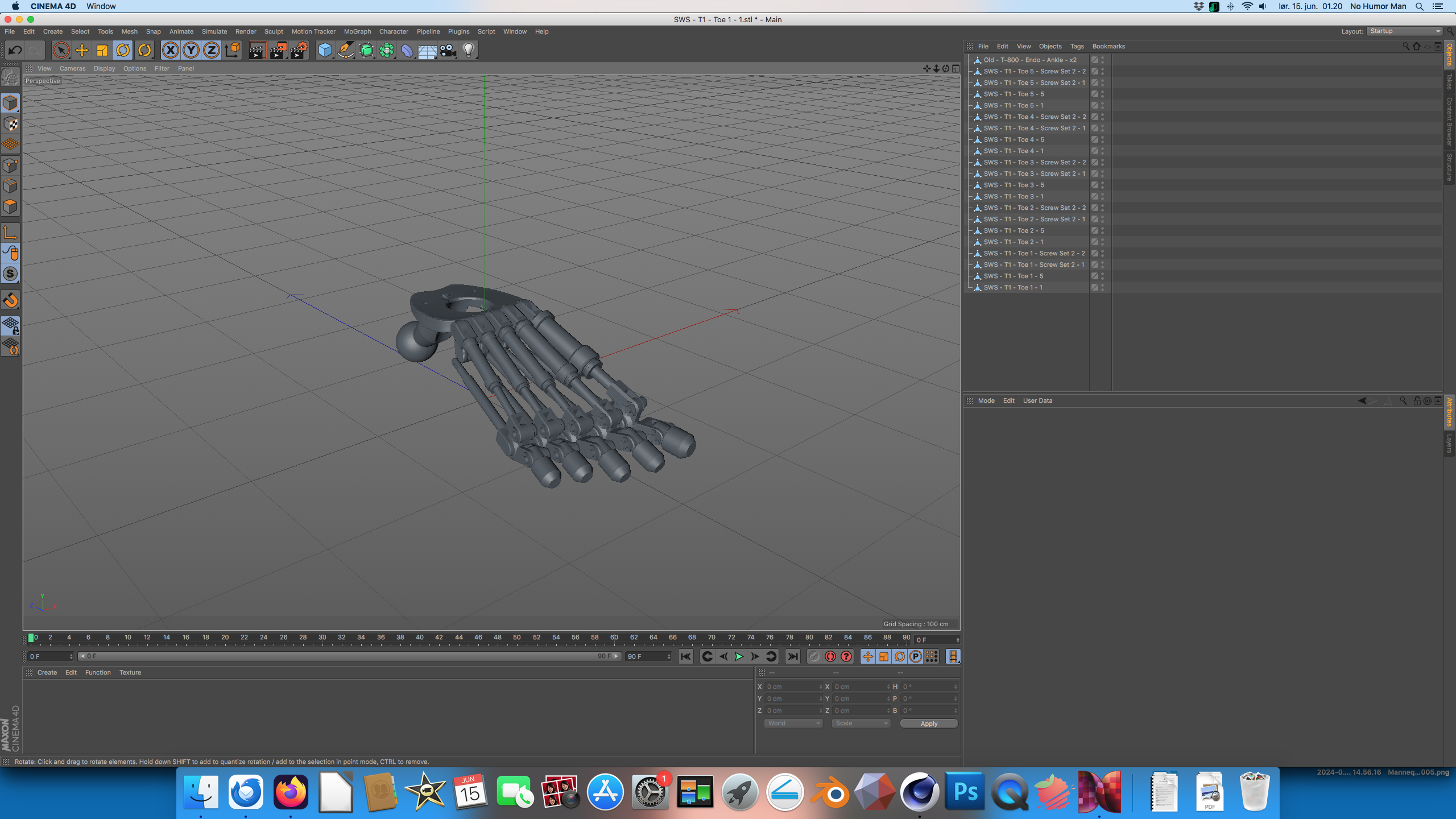Screen dimensions: 1456x819
Task: Click stepper of X position field
Action: coord(820,686)
